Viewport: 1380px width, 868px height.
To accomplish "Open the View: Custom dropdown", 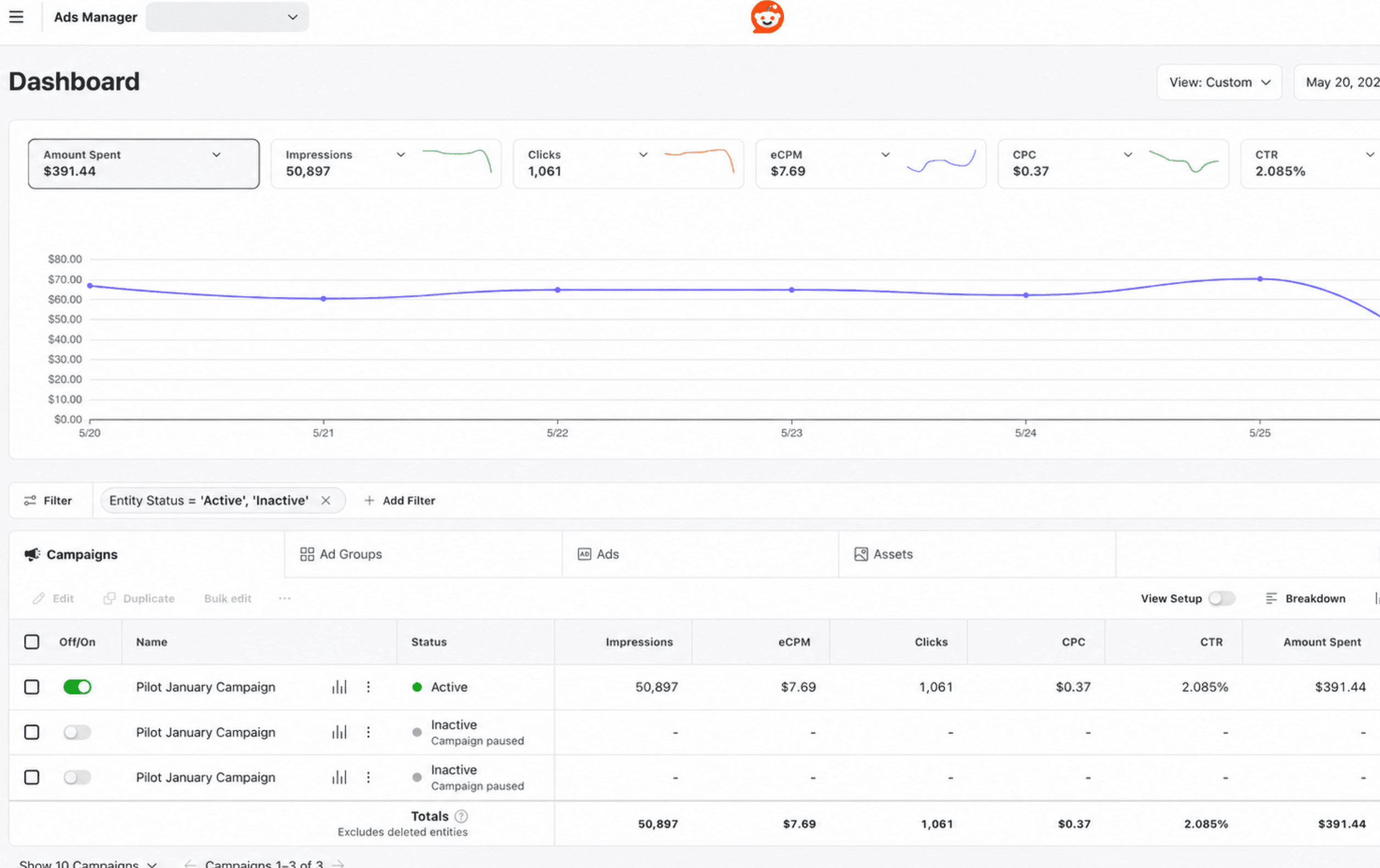I will 1219,82.
